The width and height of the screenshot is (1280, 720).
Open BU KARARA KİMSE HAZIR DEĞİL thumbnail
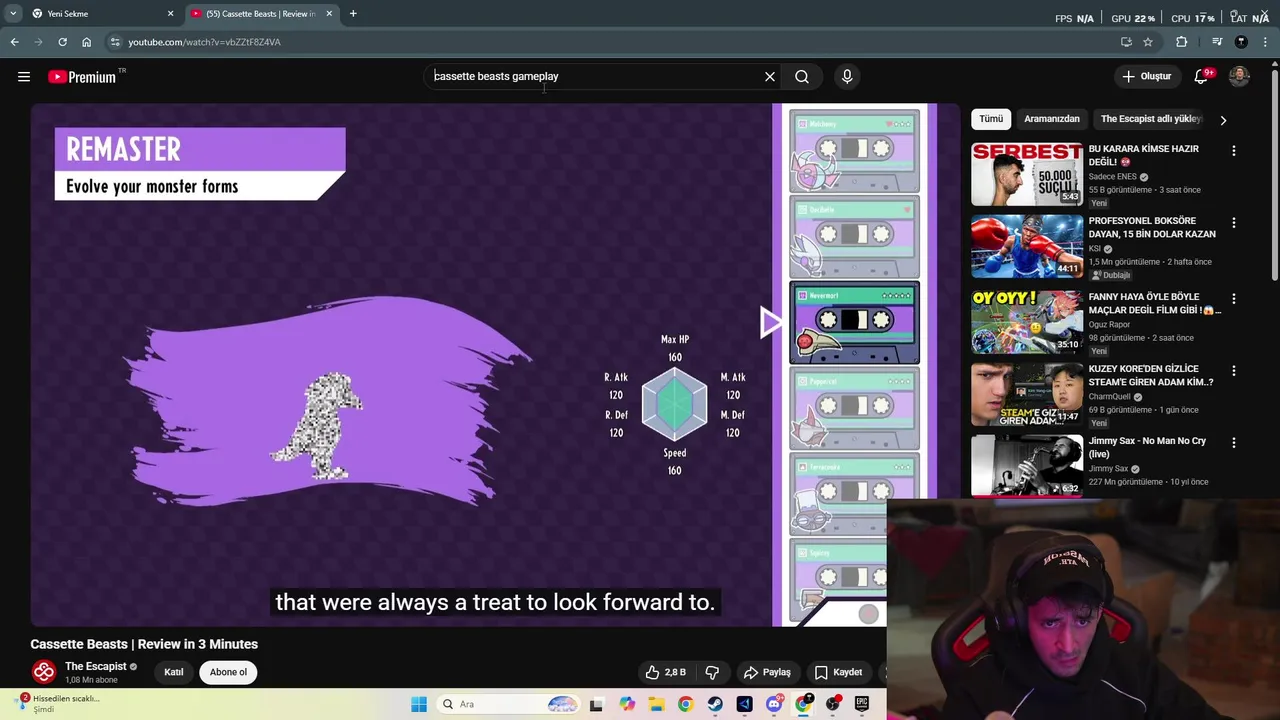click(1027, 174)
